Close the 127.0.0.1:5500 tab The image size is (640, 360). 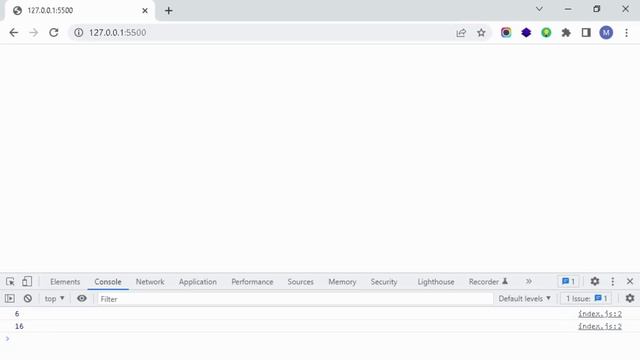click(x=145, y=11)
